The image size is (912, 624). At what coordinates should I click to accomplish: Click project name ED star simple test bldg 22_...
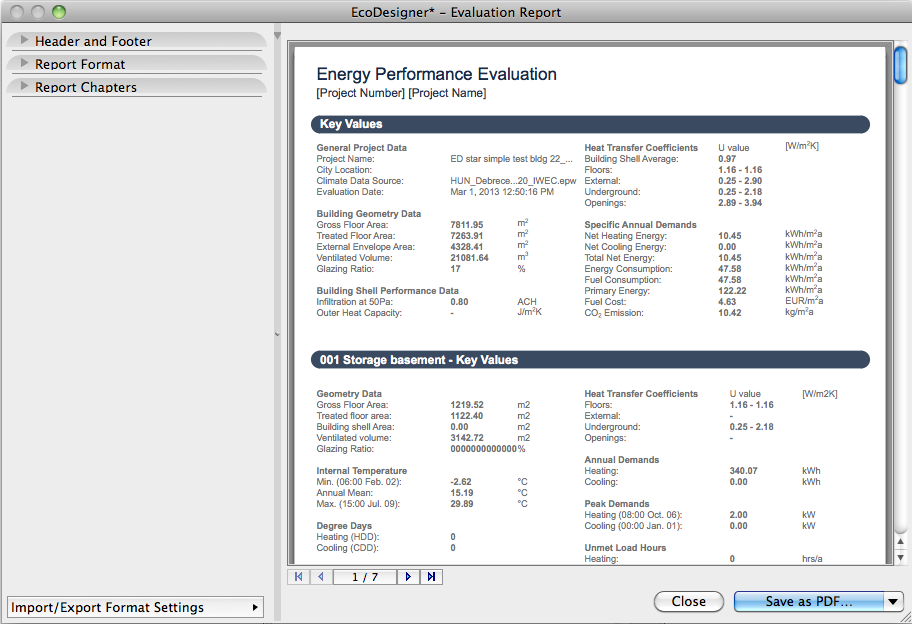pyautogui.click(x=511, y=159)
